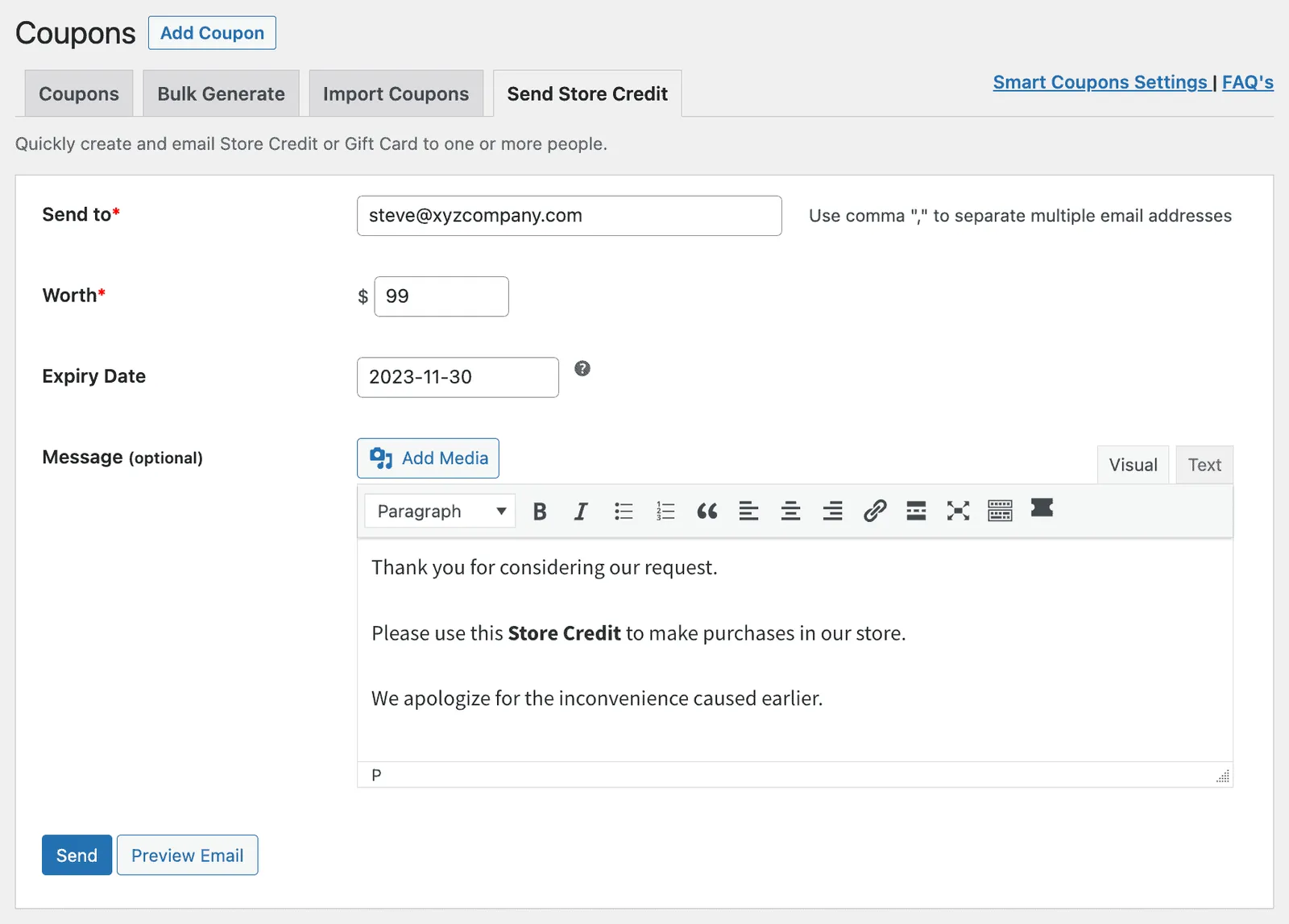
Task: Click the Add Media button
Action: (428, 458)
